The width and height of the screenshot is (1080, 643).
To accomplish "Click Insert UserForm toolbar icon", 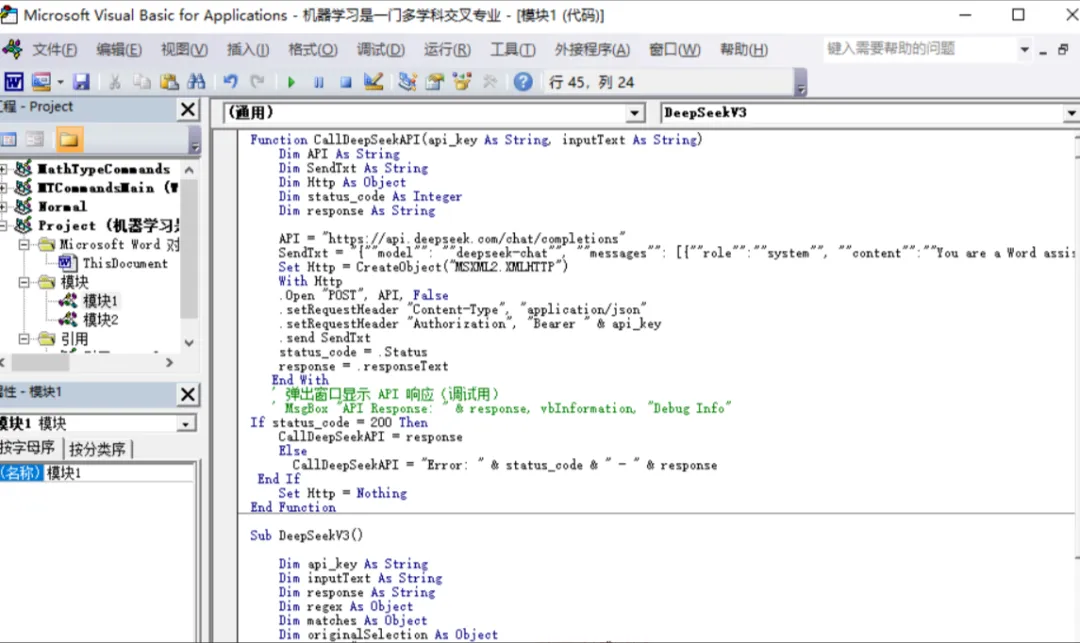I will click(41, 82).
